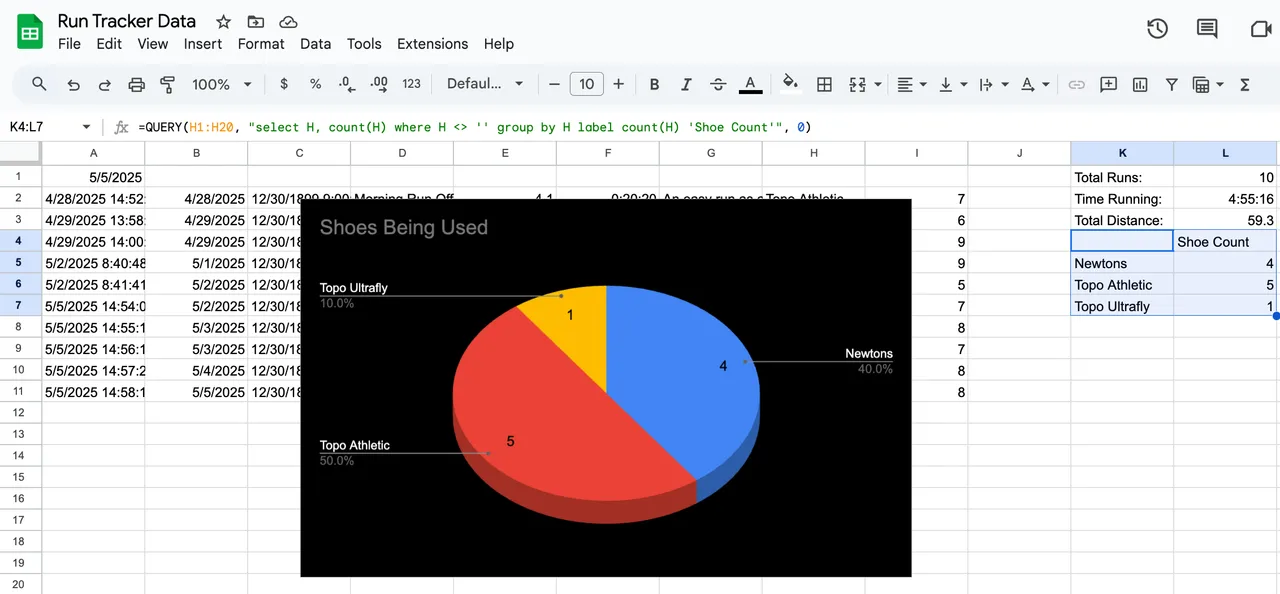The height and width of the screenshot is (594, 1280).
Task: Open the fill color picker
Action: click(x=790, y=84)
